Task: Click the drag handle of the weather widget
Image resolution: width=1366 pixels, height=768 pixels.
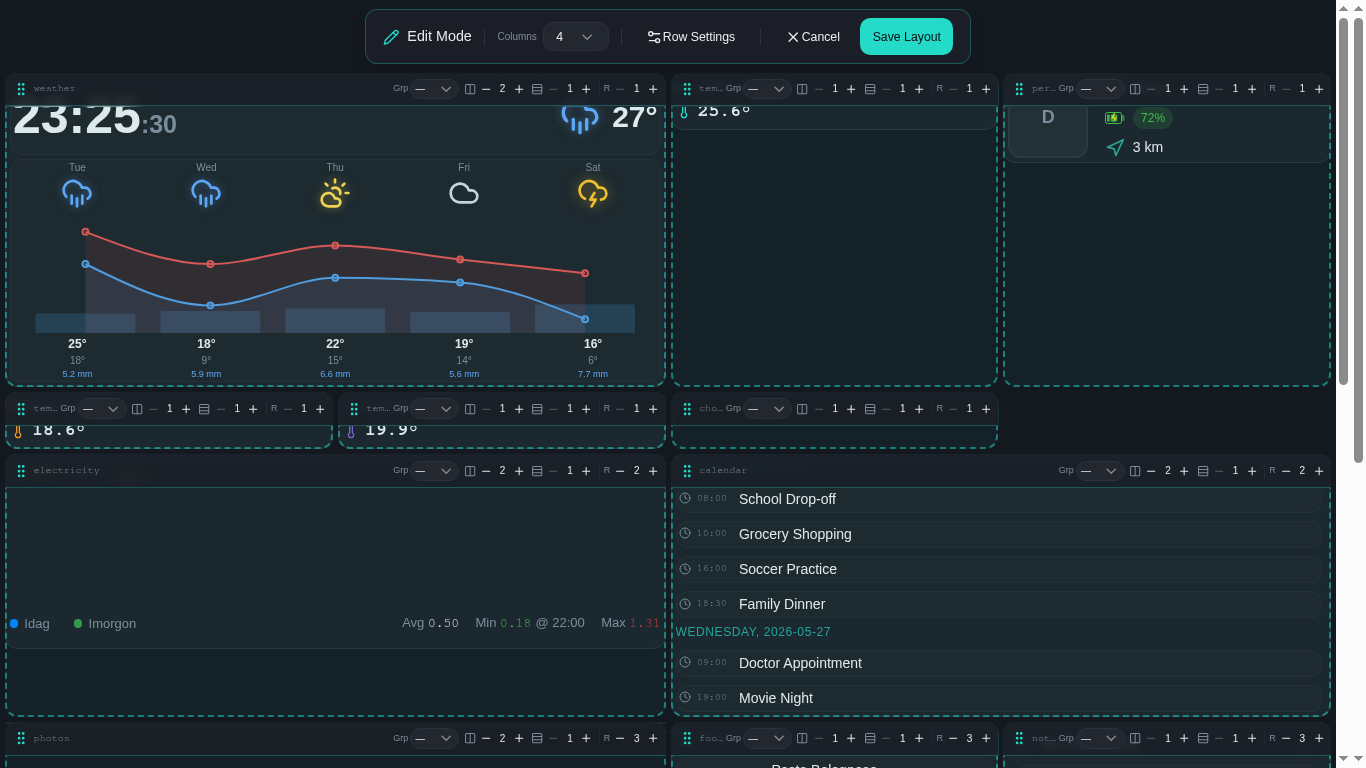Action: (21, 89)
